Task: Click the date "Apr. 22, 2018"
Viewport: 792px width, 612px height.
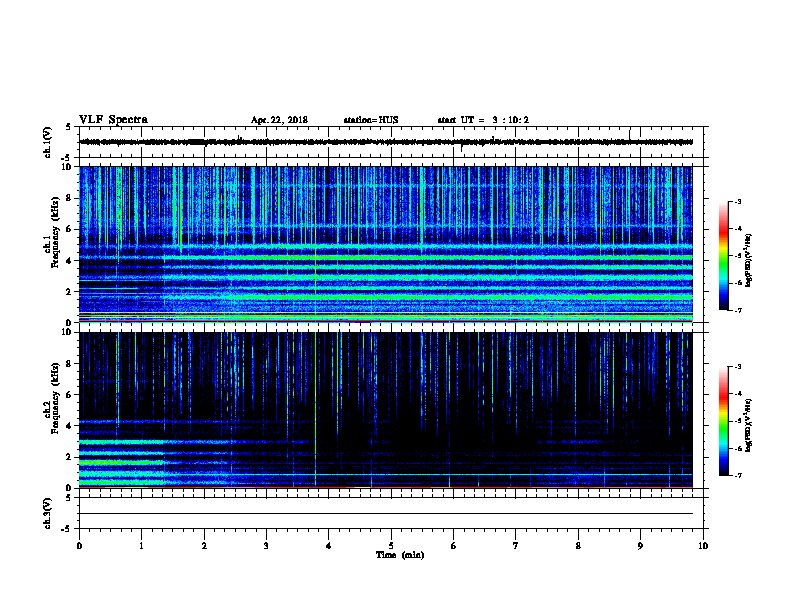Action: point(279,120)
